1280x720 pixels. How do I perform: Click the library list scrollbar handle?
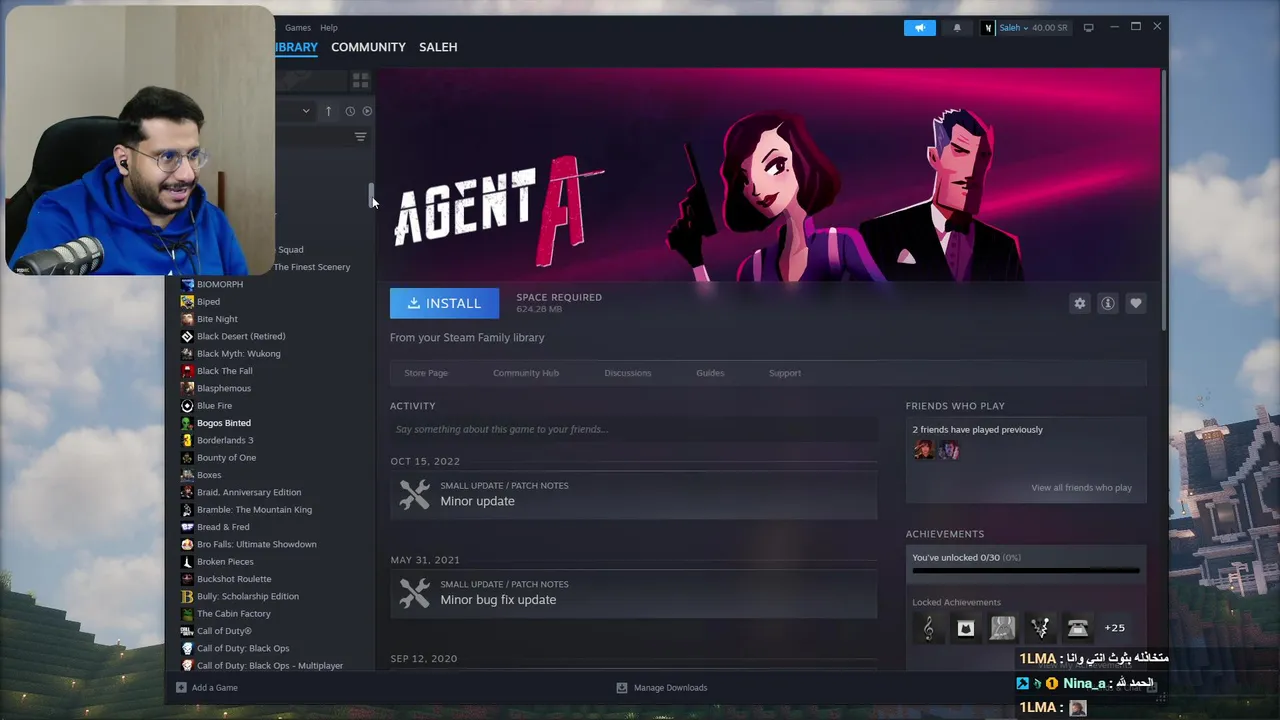point(371,195)
